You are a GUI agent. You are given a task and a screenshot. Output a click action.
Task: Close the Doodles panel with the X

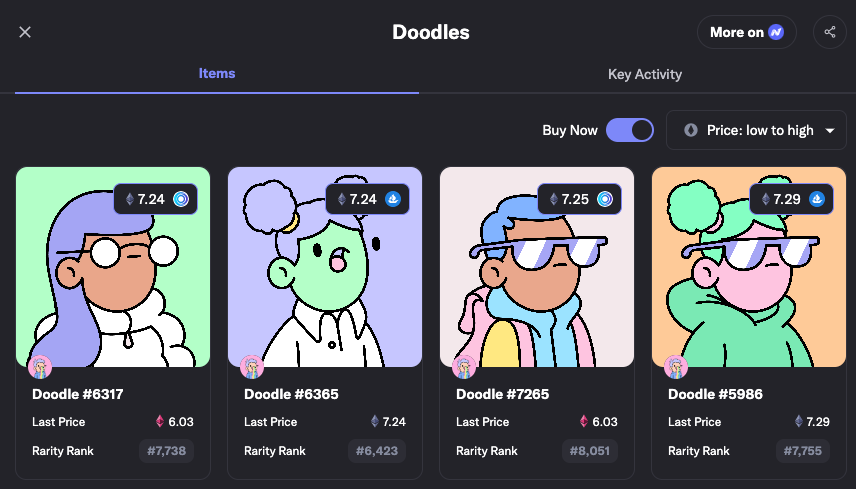pyautogui.click(x=25, y=32)
